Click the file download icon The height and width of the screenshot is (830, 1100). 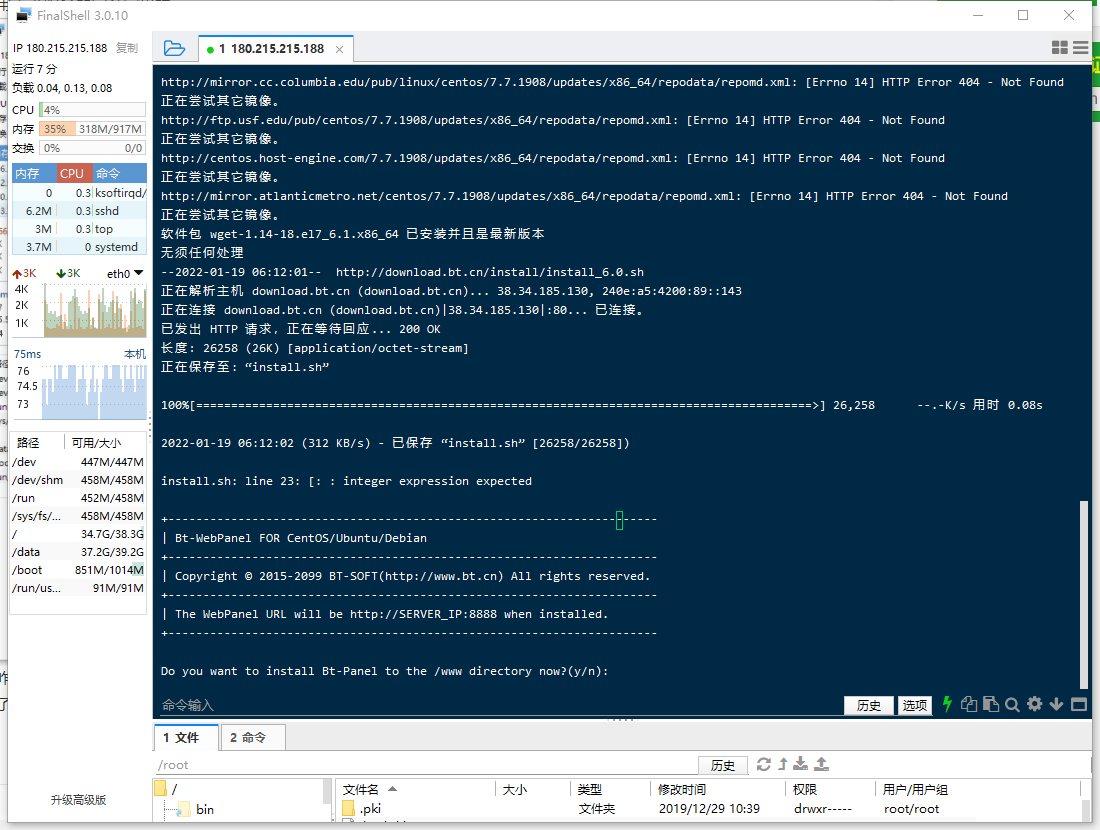(x=800, y=765)
